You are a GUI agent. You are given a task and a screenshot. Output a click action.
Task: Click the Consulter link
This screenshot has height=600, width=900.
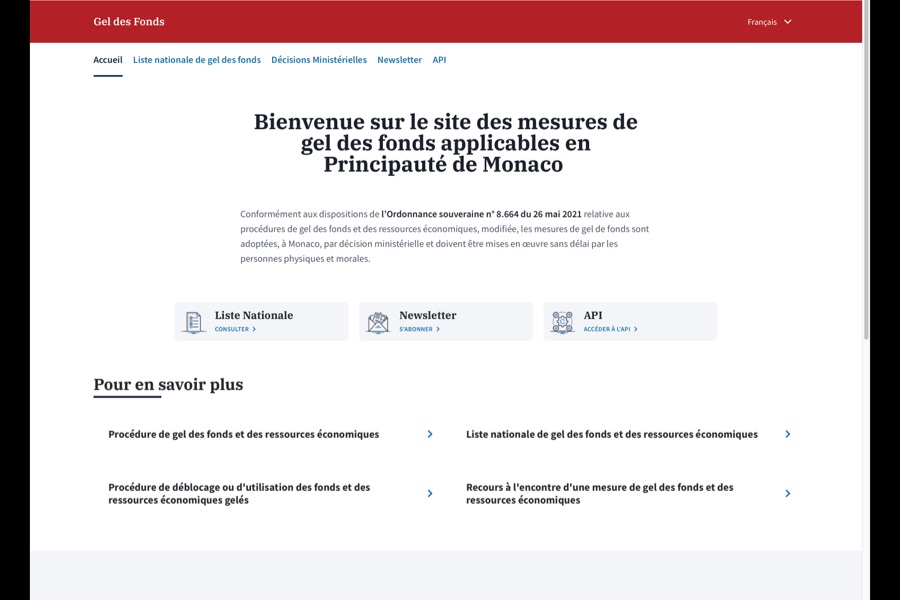pyautogui.click(x=235, y=329)
